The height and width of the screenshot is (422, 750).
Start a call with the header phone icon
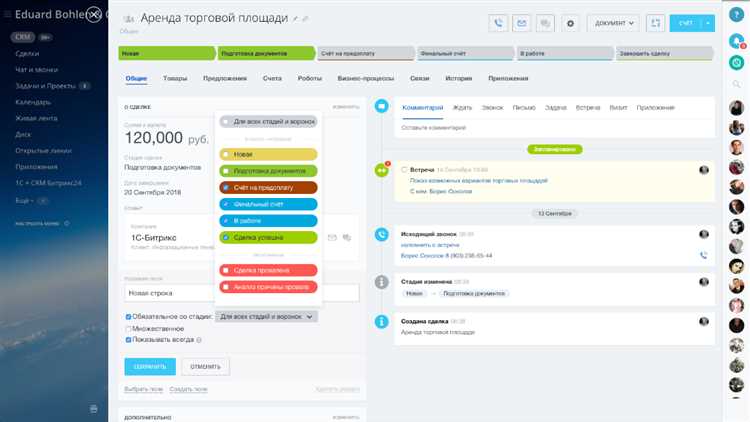[498, 23]
